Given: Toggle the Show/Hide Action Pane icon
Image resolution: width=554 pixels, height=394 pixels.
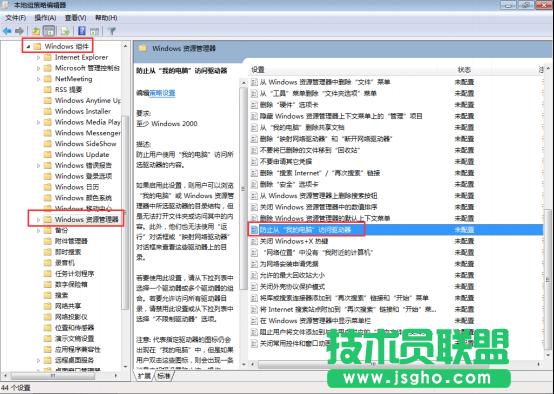Looking at the screenshot, I should [94, 31].
